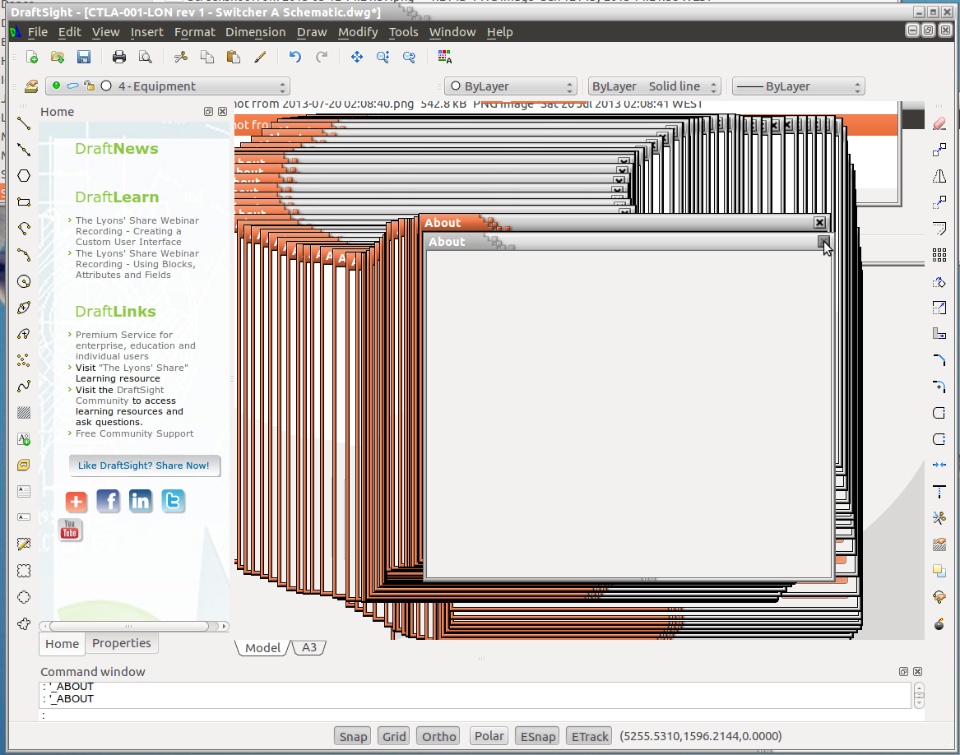The width and height of the screenshot is (960, 755).
Task: Open Lyons' Share Webinar Using Blocks link
Action: click(137, 264)
